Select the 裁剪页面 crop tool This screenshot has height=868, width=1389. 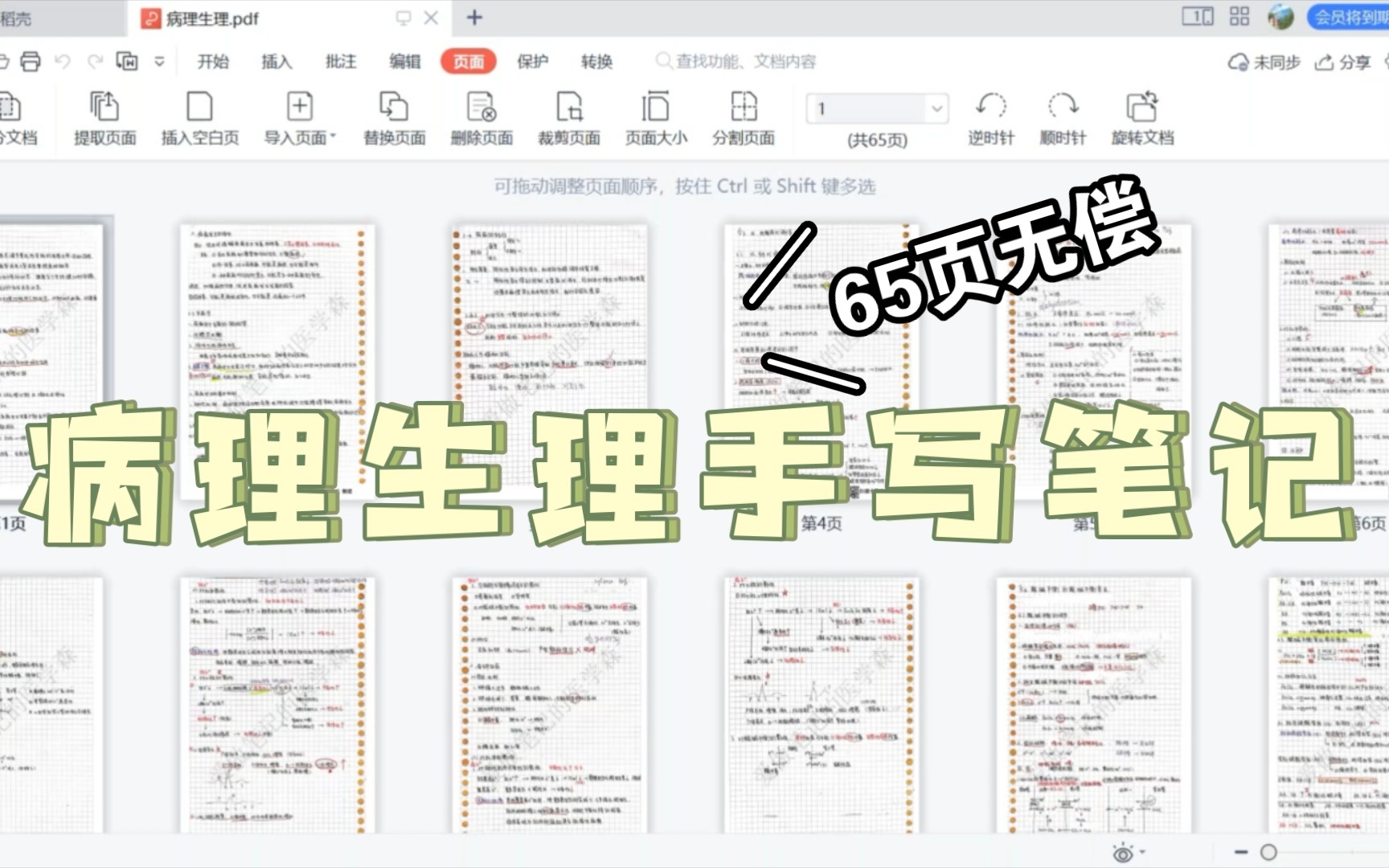pyautogui.click(x=569, y=119)
